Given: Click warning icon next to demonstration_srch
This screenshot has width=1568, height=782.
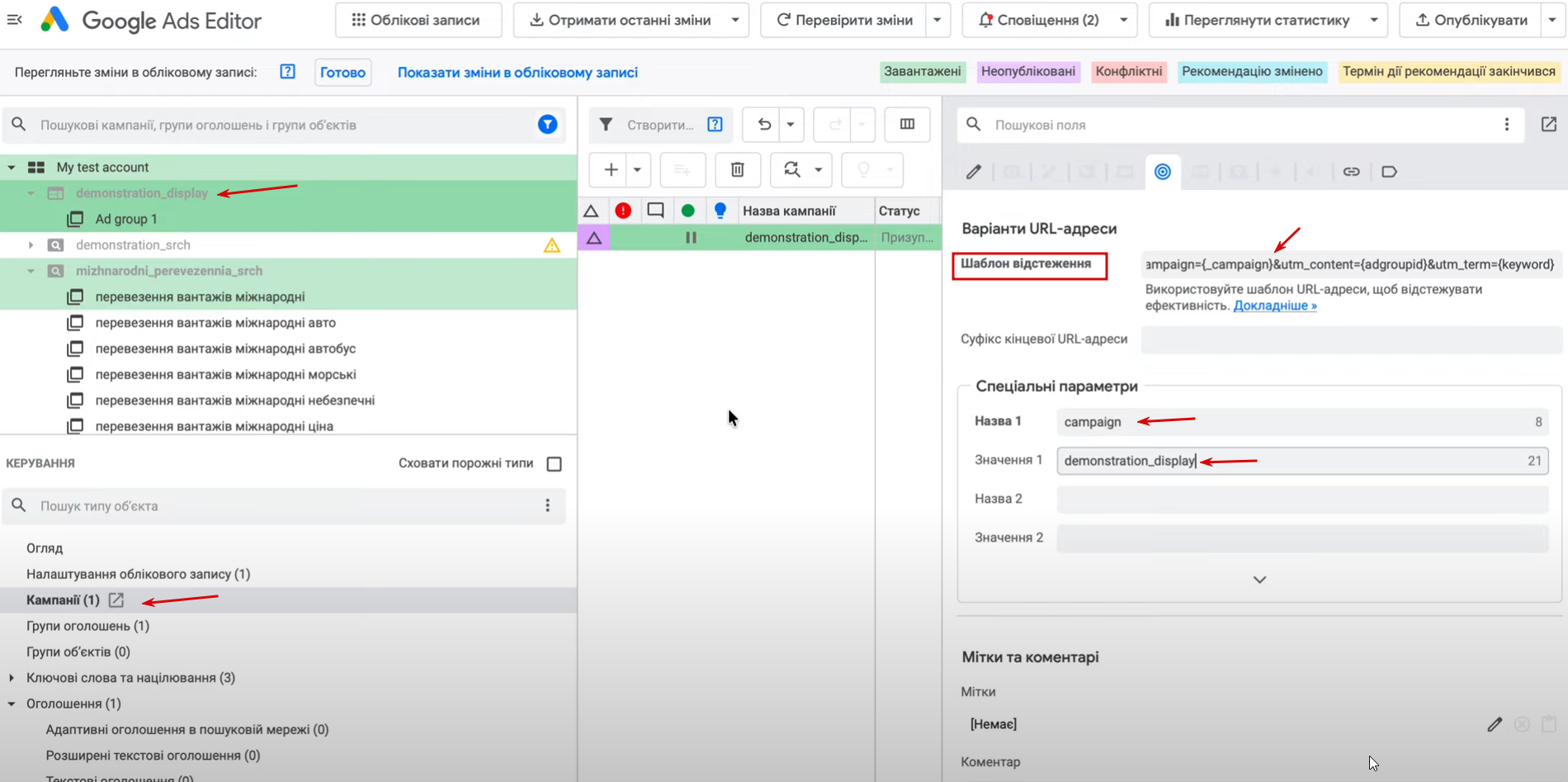Looking at the screenshot, I should [x=551, y=245].
